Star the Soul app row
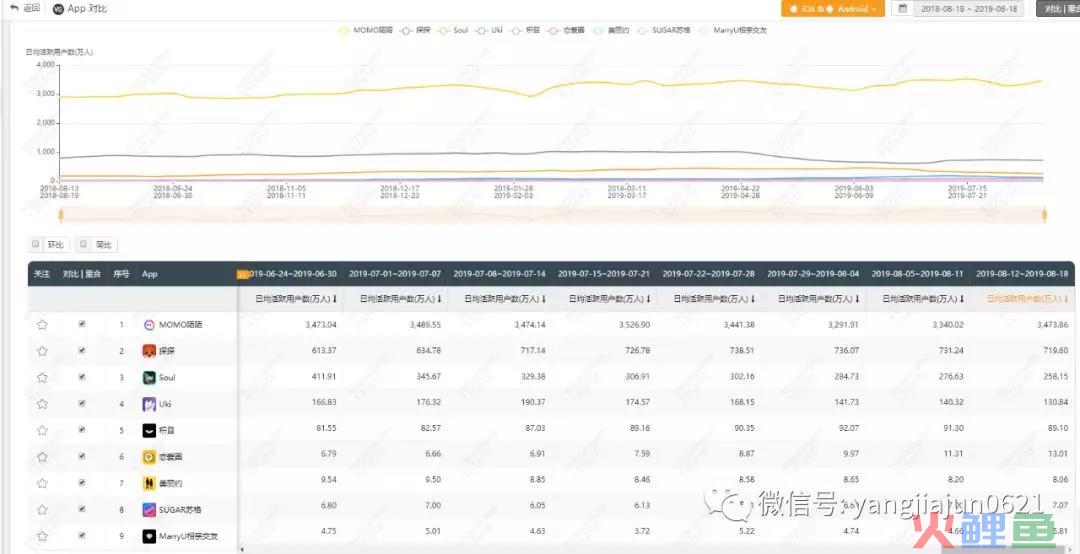Viewport: 1080px width, 554px height. pyautogui.click(x=42, y=378)
